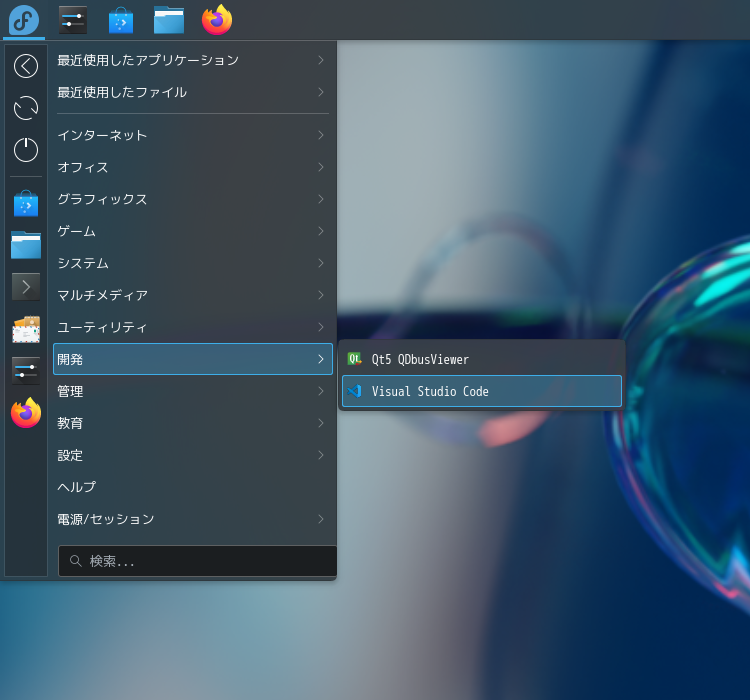Viewport: 750px width, 700px height.
Task: Focus the 検索... search field
Action: 198,561
